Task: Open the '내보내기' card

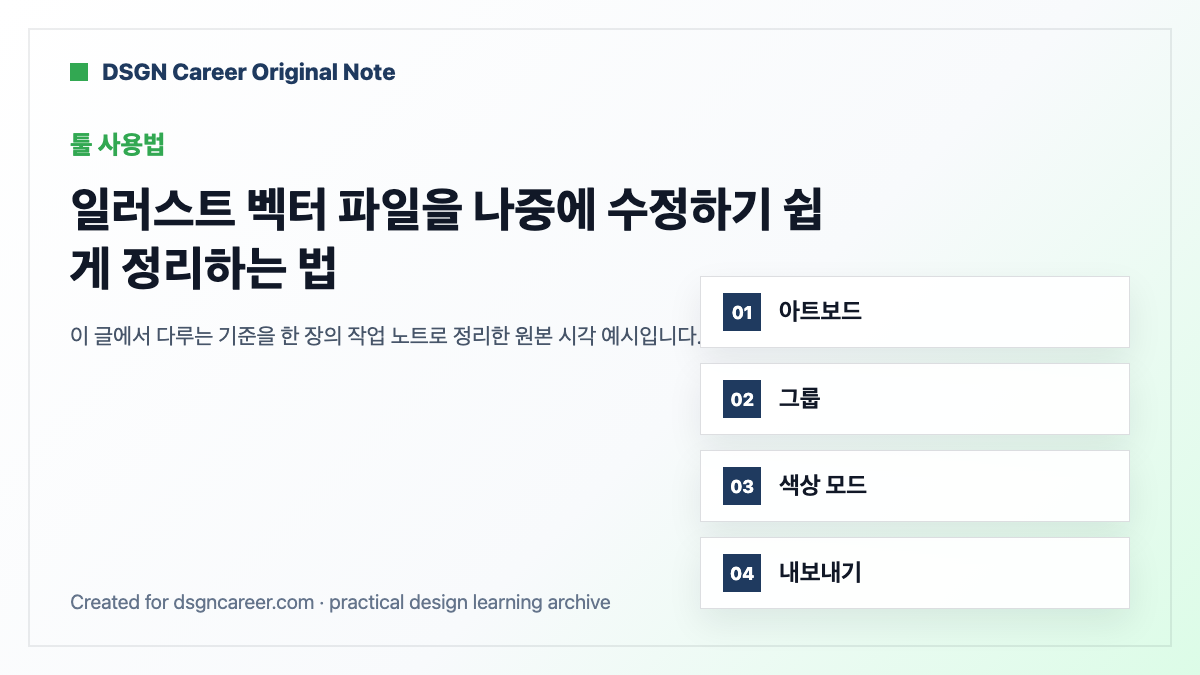Action: (x=915, y=573)
